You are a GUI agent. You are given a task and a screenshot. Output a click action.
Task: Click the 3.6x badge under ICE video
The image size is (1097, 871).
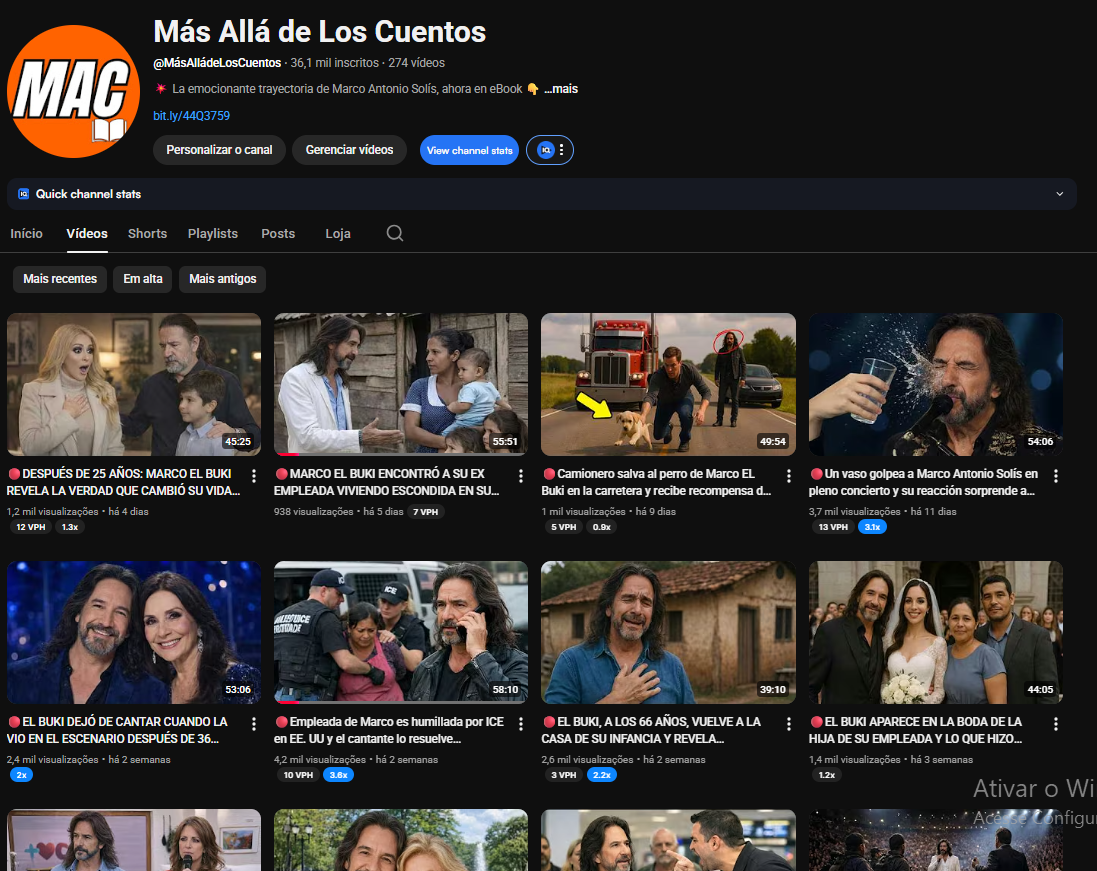(339, 774)
